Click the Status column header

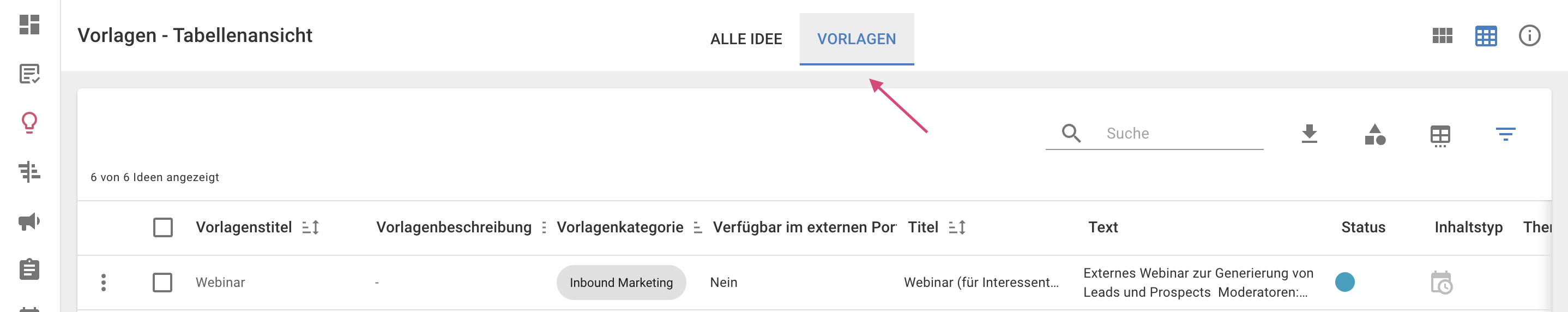[x=1363, y=227]
